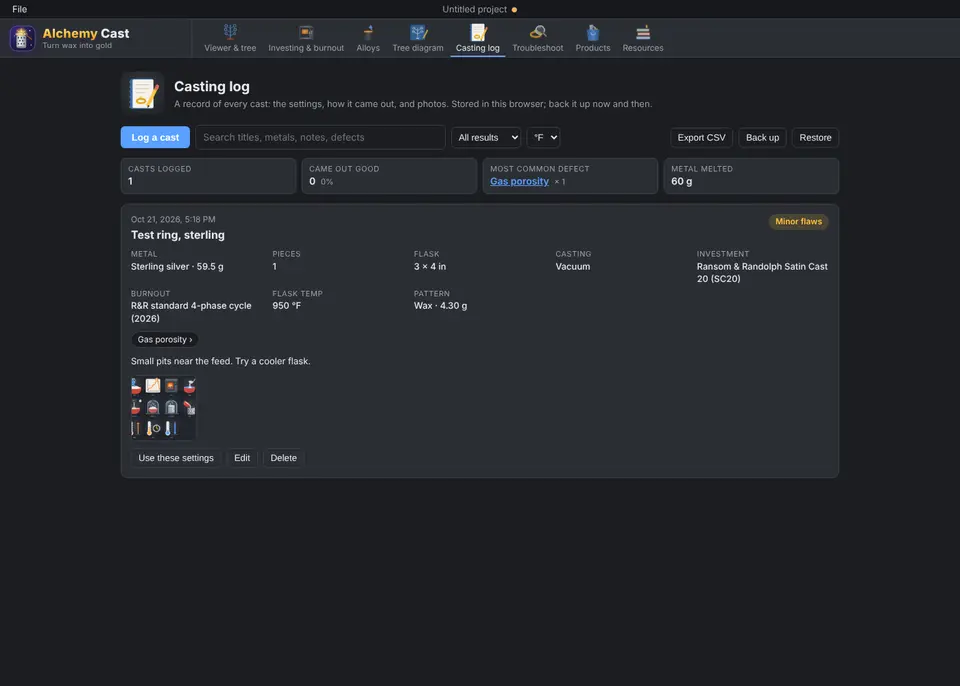
Task: Click the Restore button
Action: (x=816, y=138)
